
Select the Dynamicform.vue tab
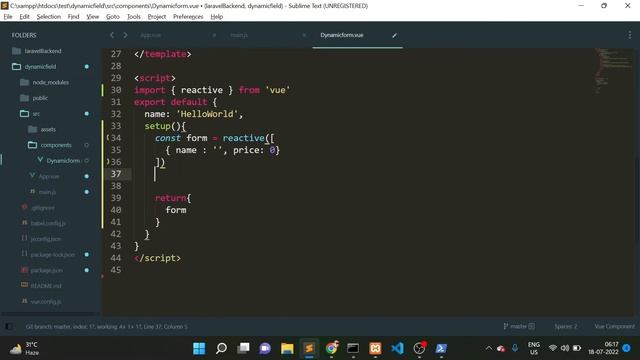point(342,35)
